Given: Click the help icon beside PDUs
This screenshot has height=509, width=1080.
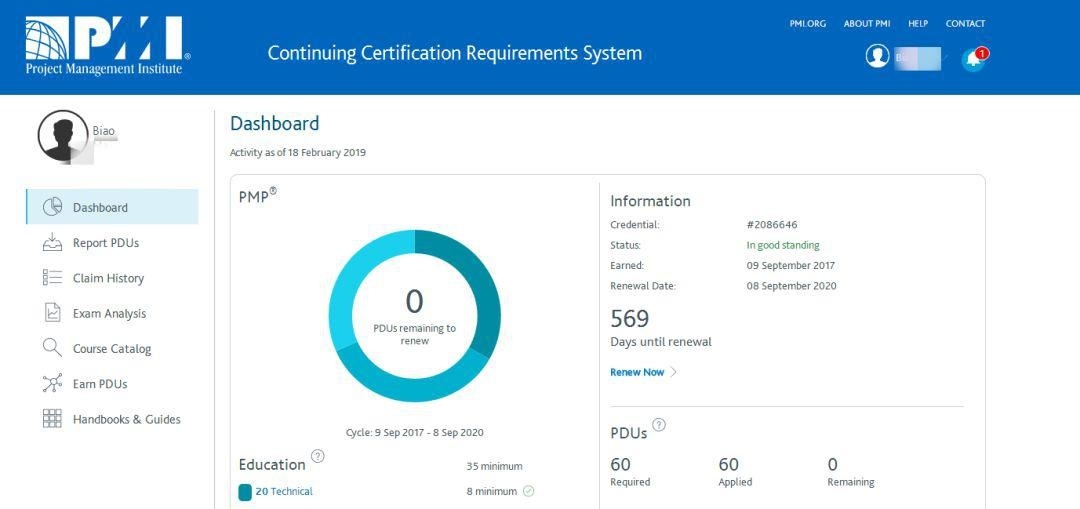Looking at the screenshot, I should [x=659, y=425].
